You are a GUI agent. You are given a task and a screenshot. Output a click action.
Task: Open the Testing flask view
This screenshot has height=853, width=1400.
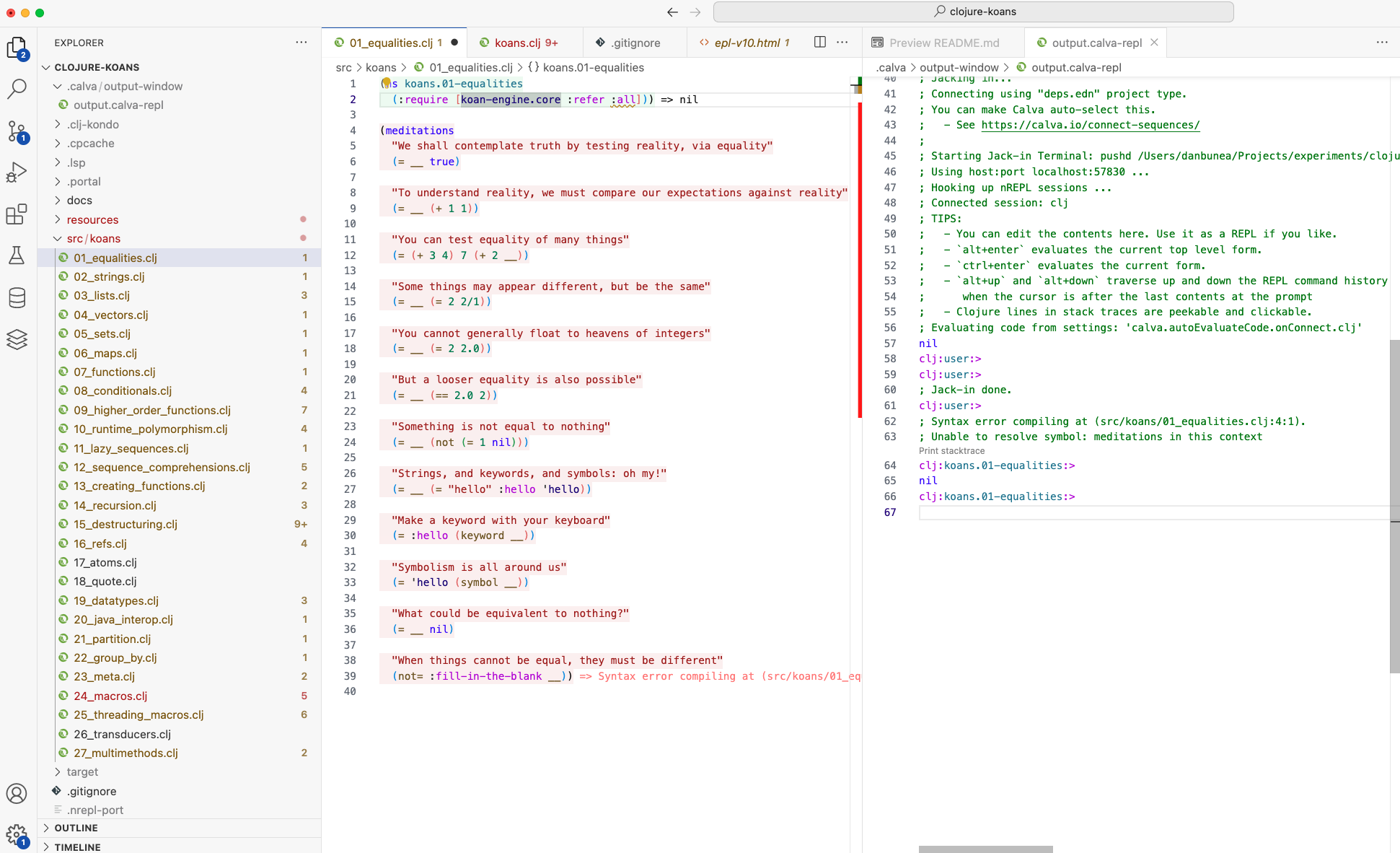(17, 255)
